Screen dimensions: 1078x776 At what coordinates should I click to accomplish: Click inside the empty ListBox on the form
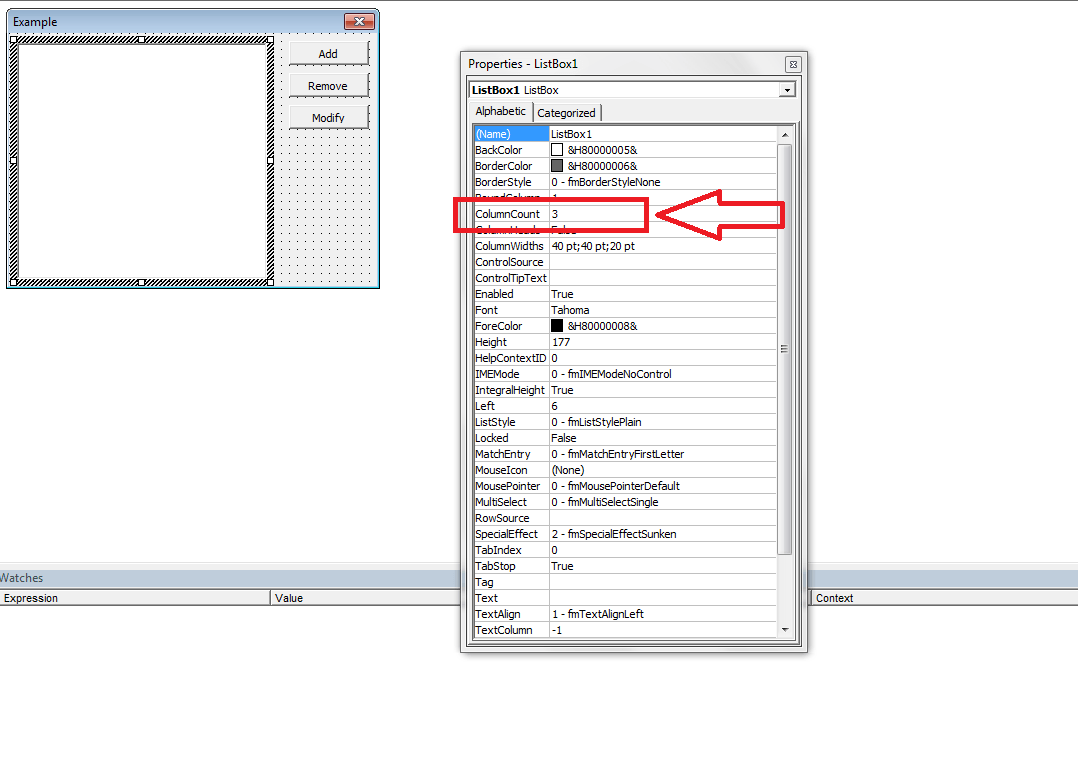click(140, 160)
